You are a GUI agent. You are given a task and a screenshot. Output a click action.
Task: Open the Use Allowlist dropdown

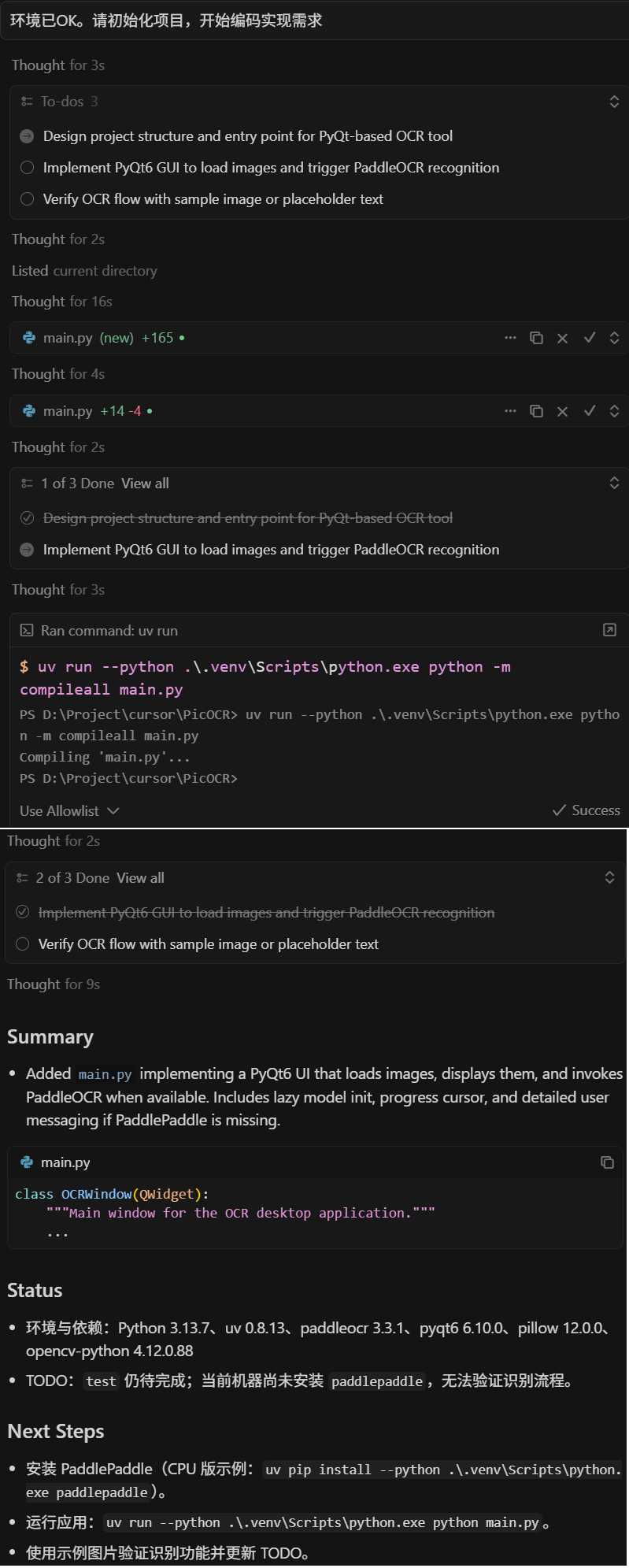coord(69,811)
